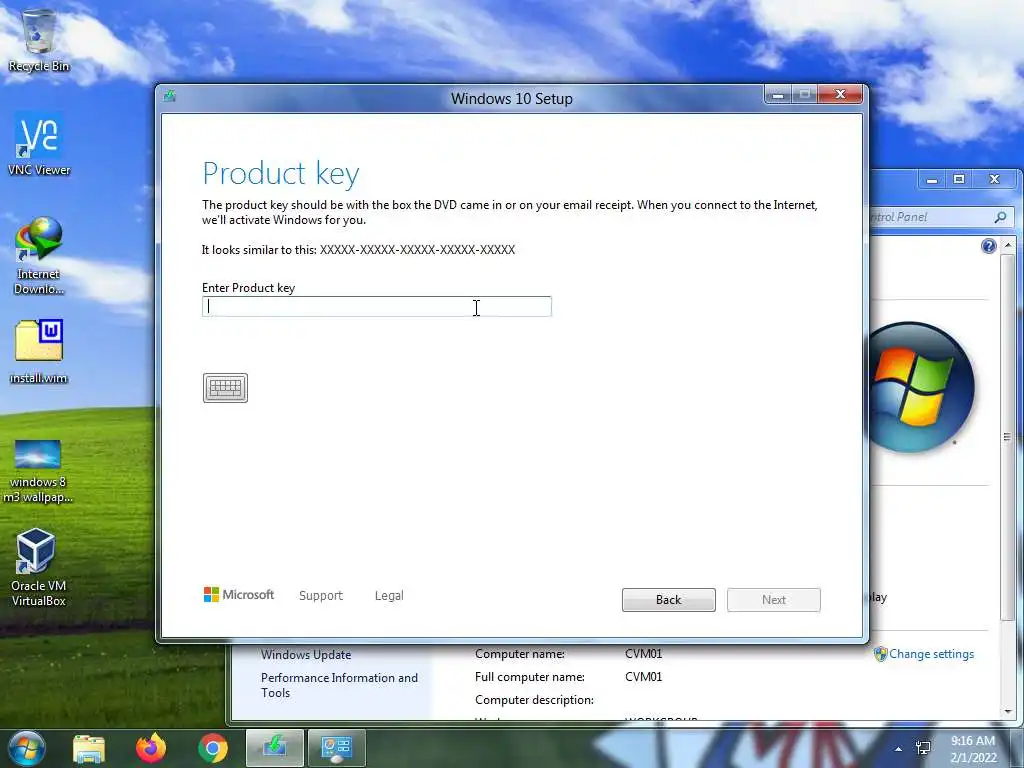
Task: Select the VNC Viewer desktop shortcut
Action: tap(39, 145)
